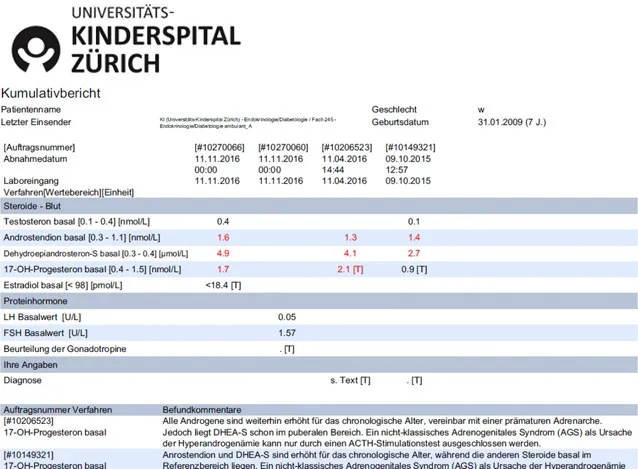Click the red Androstendion value 1.6
Viewport: 638px width, 469px height.
tap(223, 237)
